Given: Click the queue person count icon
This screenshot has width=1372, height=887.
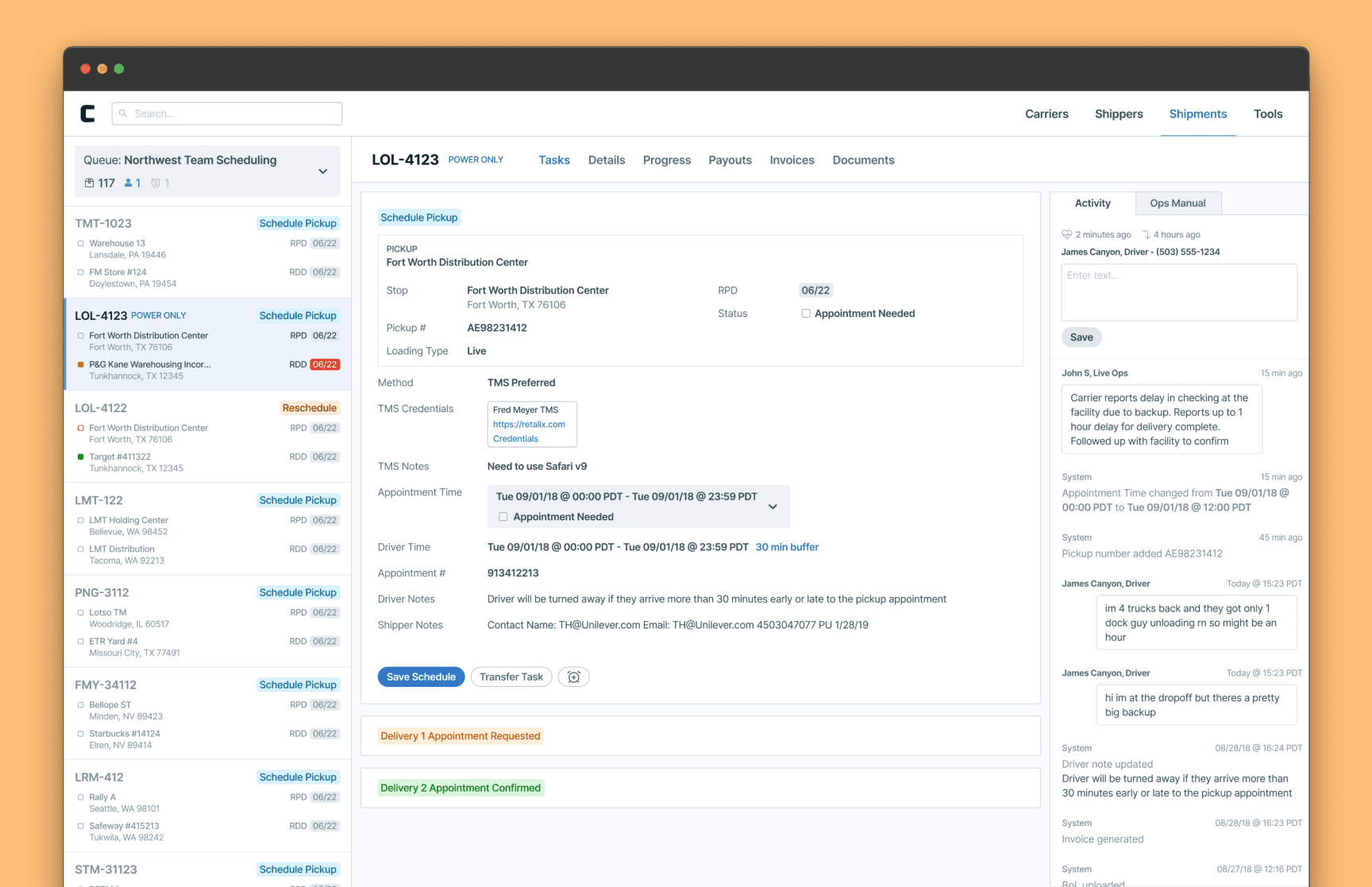Looking at the screenshot, I should click(129, 183).
